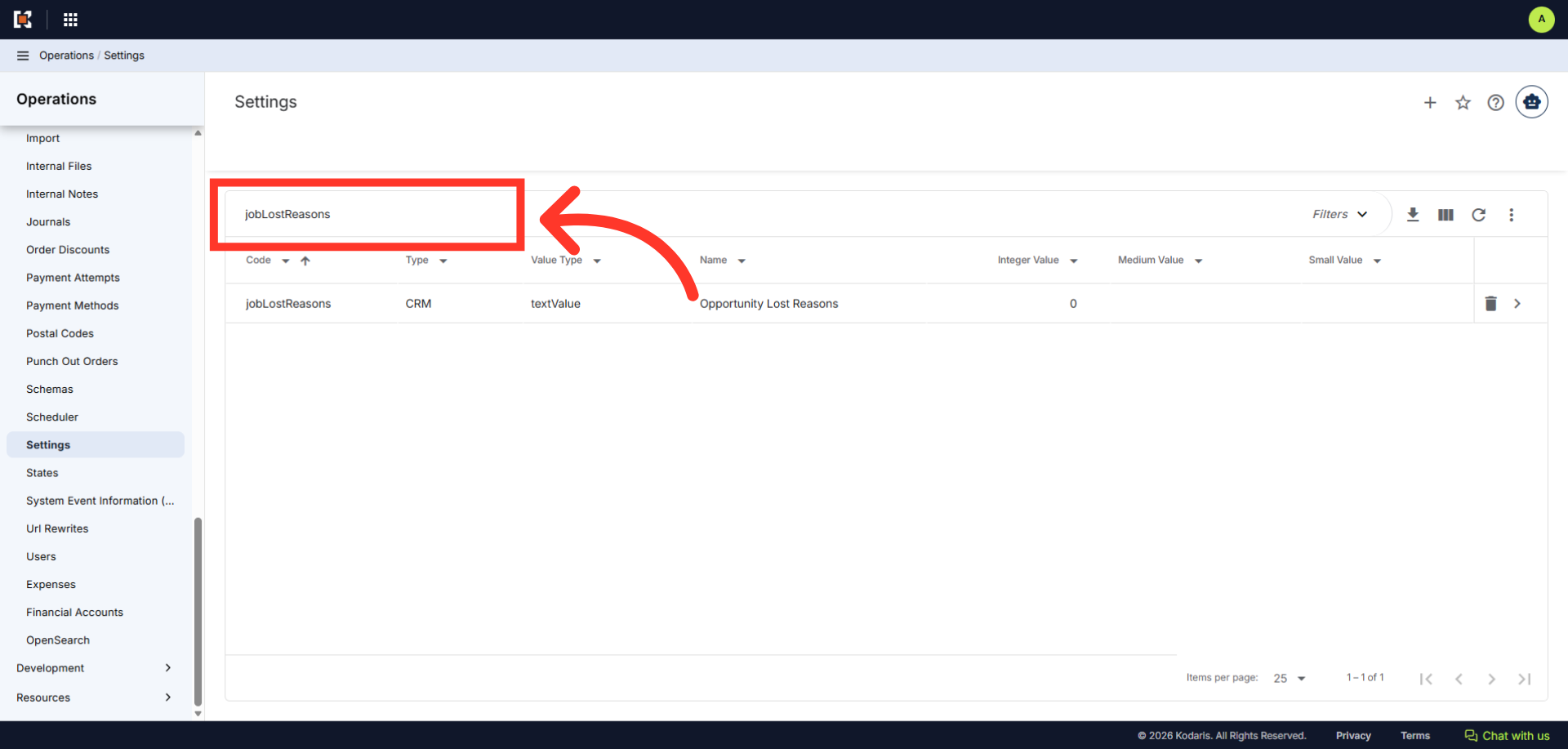The image size is (1568, 749).
Task: Open Type column filter dropdown
Action: pyautogui.click(x=443, y=261)
